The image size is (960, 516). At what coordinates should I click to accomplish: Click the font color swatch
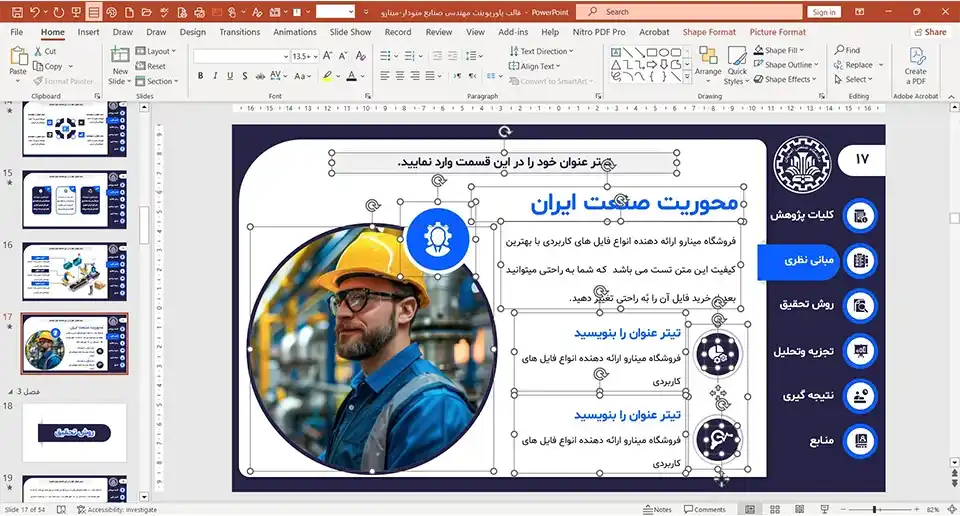[351, 76]
